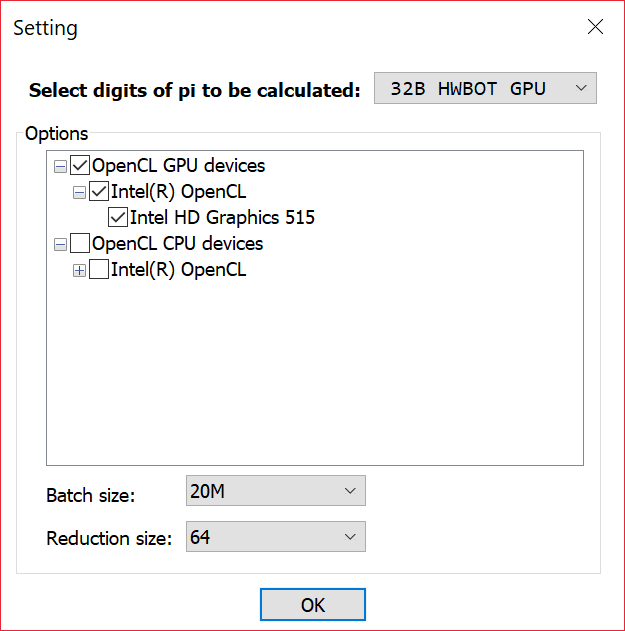Select Intel(R) OpenCL label under CPU devices
Viewport: 625px width, 631px height.
(178, 269)
